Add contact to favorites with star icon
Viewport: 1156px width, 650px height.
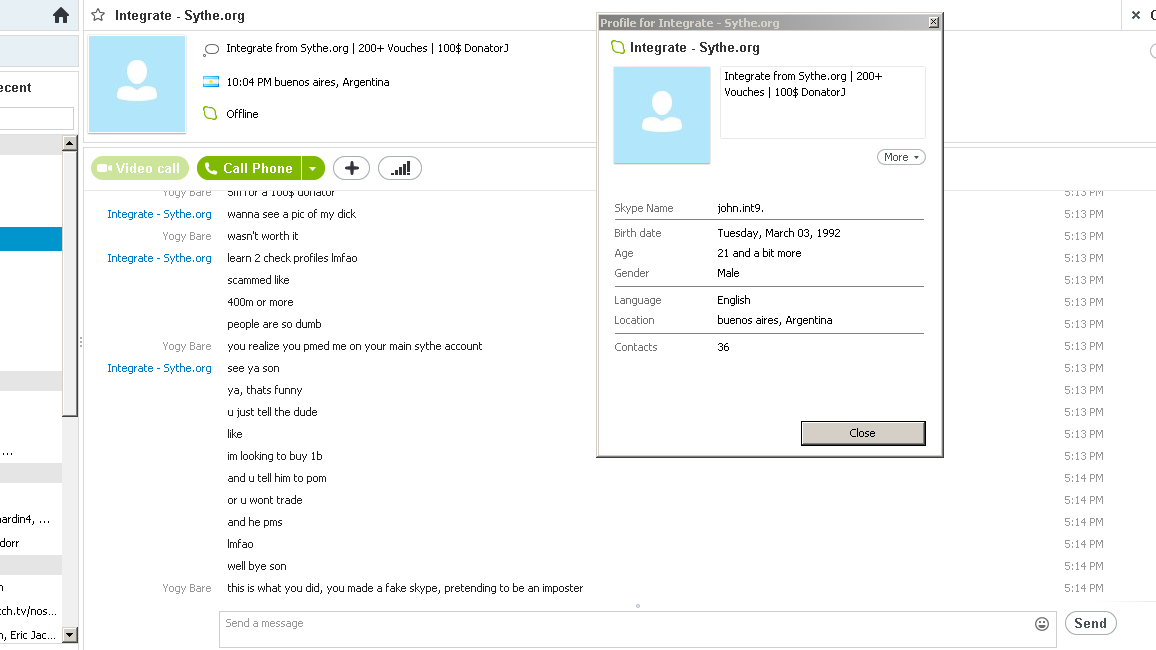tap(98, 15)
